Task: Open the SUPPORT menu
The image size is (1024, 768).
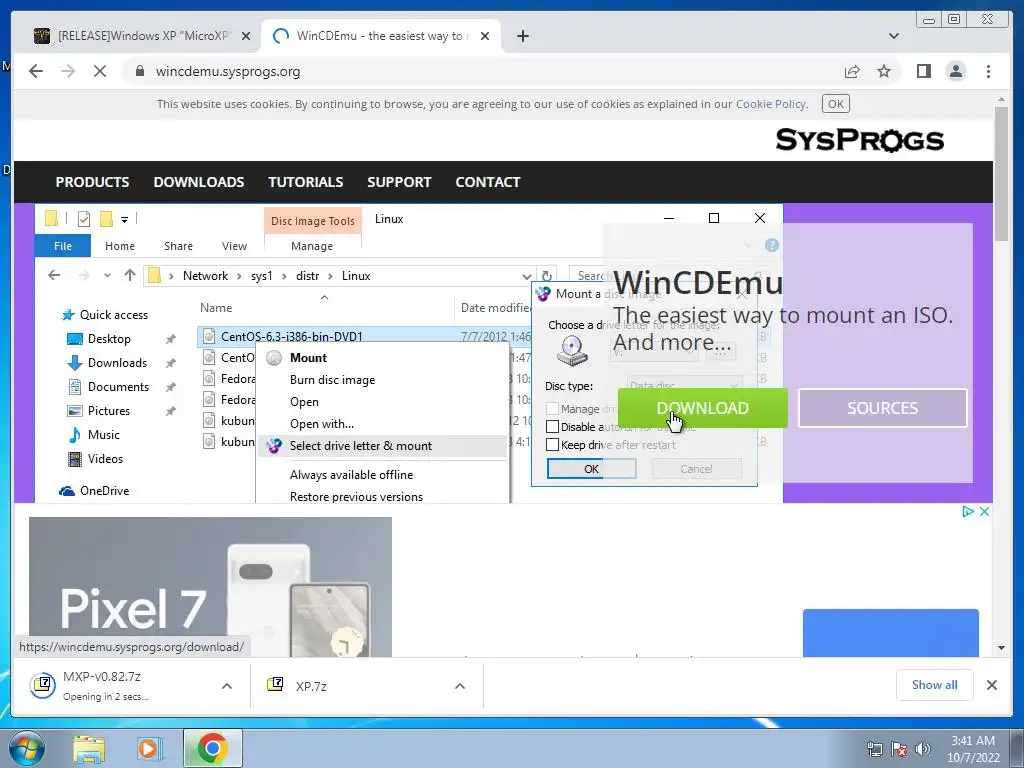Action: pyautogui.click(x=399, y=182)
